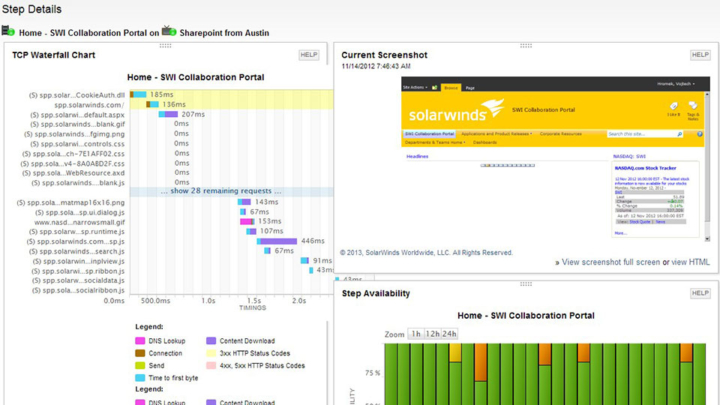
Task: Grab TCP Waterfall Chart panel drag handle
Action: tap(165, 45)
